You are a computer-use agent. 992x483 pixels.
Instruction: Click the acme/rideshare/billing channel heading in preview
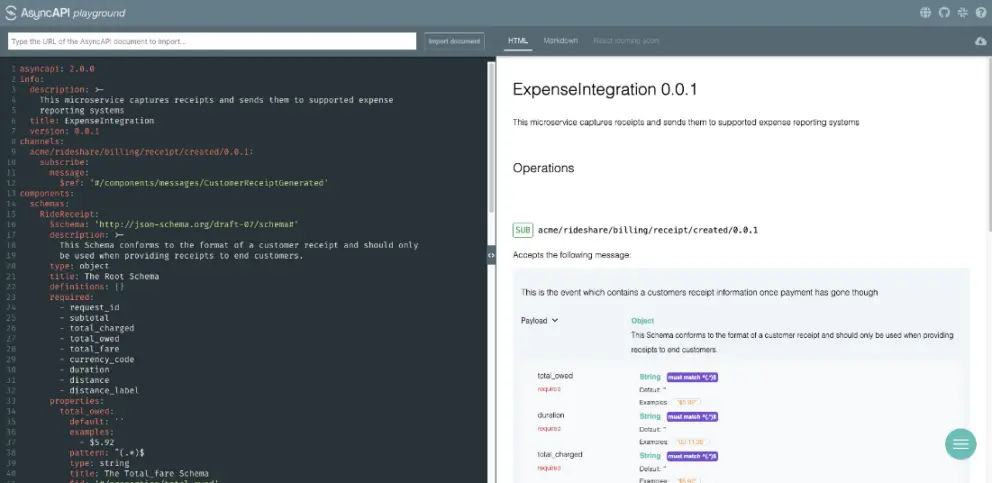(x=647, y=230)
